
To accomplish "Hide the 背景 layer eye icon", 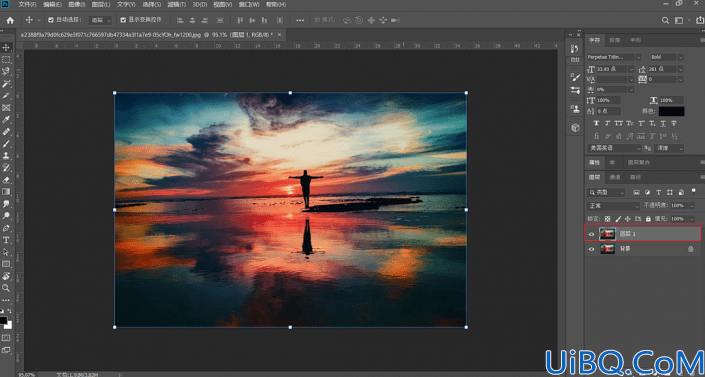I will coord(591,249).
